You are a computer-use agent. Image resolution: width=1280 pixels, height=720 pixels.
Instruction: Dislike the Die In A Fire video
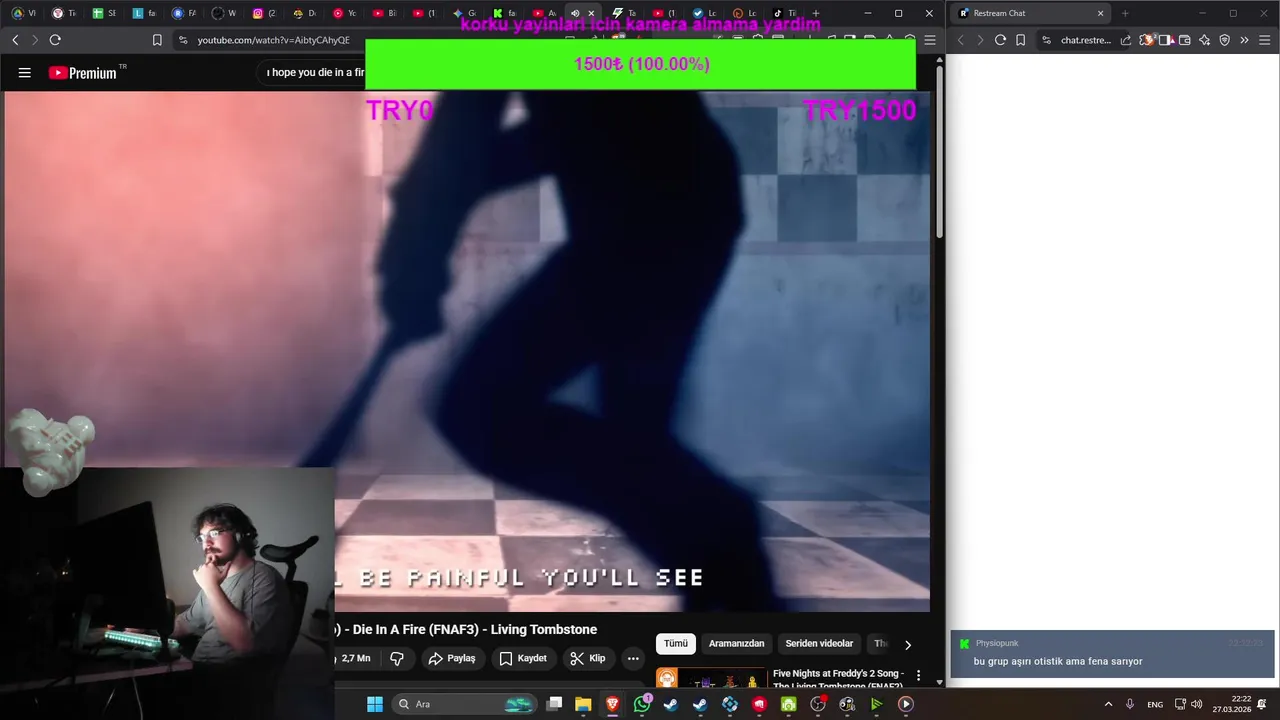pyautogui.click(x=397, y=658)
